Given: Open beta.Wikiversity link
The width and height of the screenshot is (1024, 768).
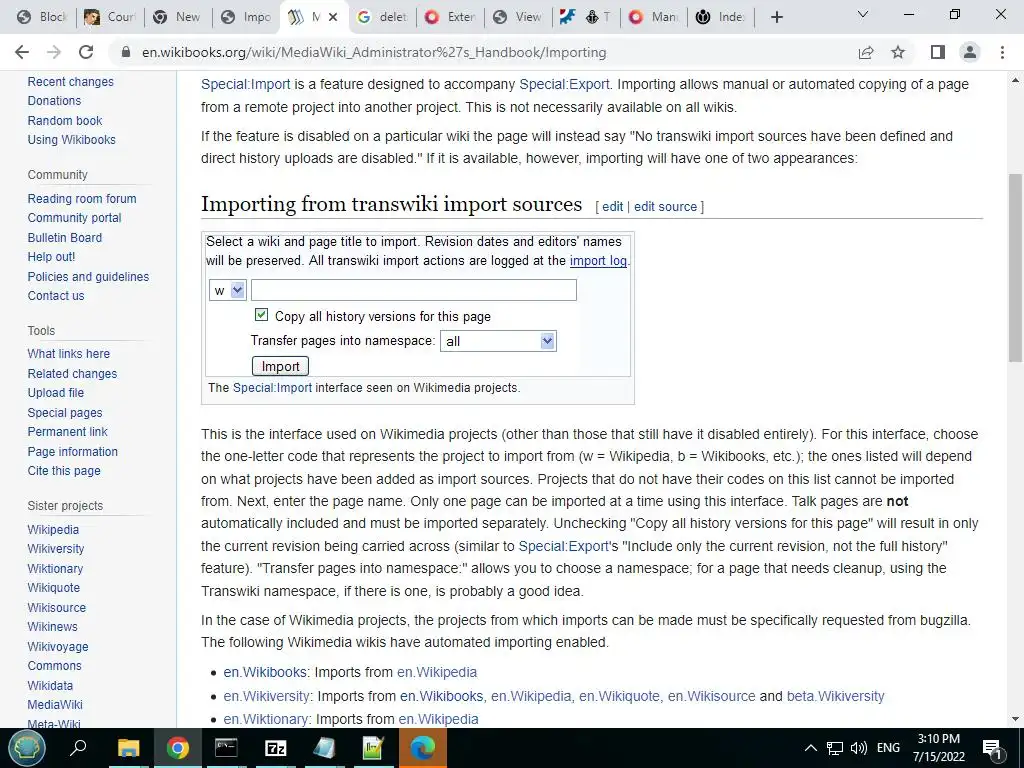Looking at the screenshot, I should pos(835,696).
